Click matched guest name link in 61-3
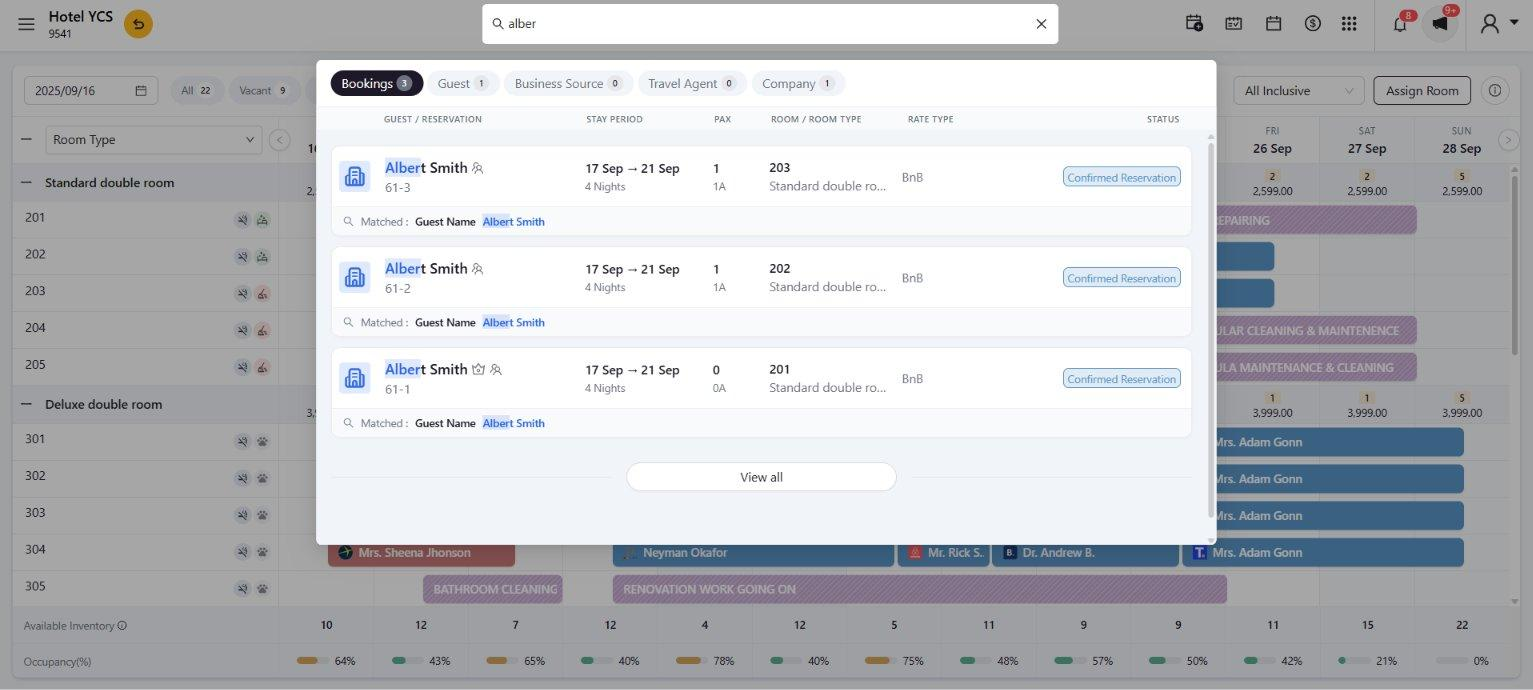 (514, 222)
